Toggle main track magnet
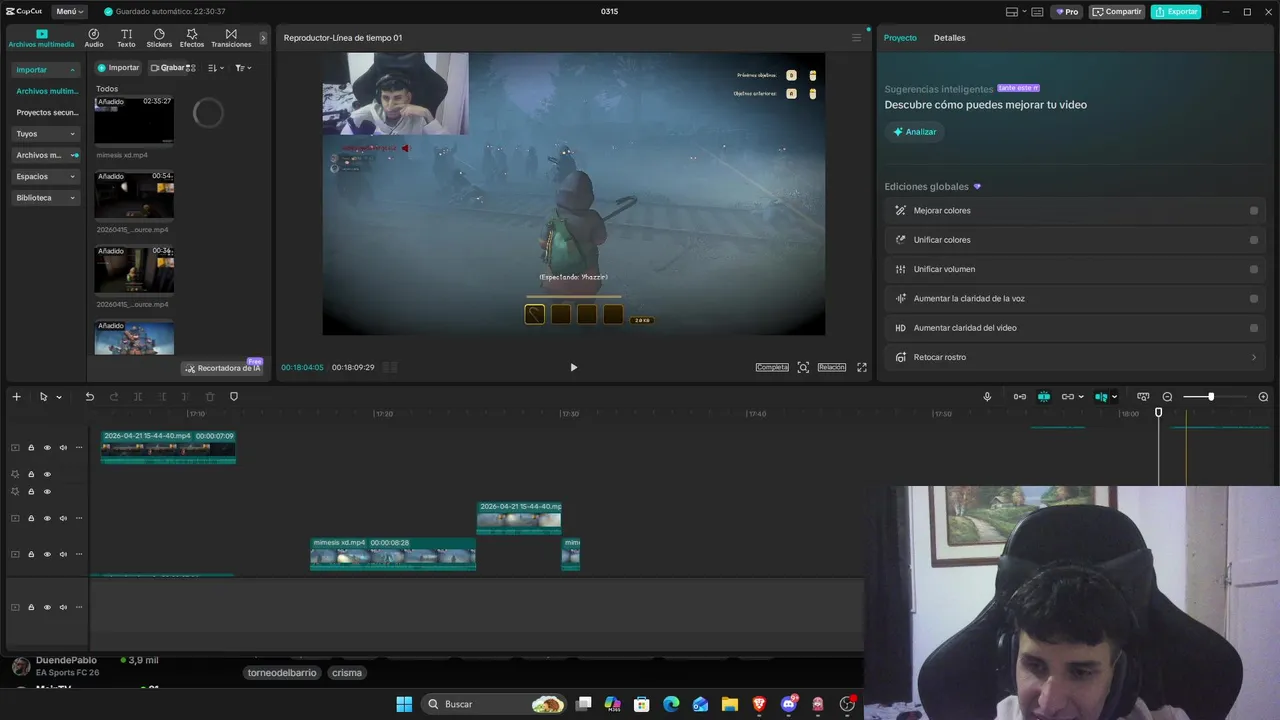 pyautogui.click(x=1020, y=397)
